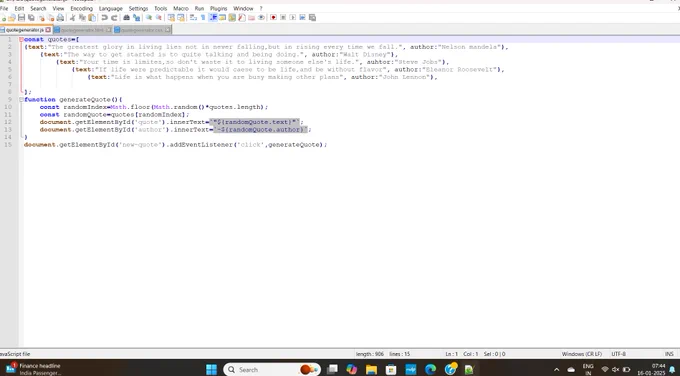Toggle synchronize horizontal scrolling icon
Image resolution: width=680 pixels, height=376 pixels.
pos(181,17)
